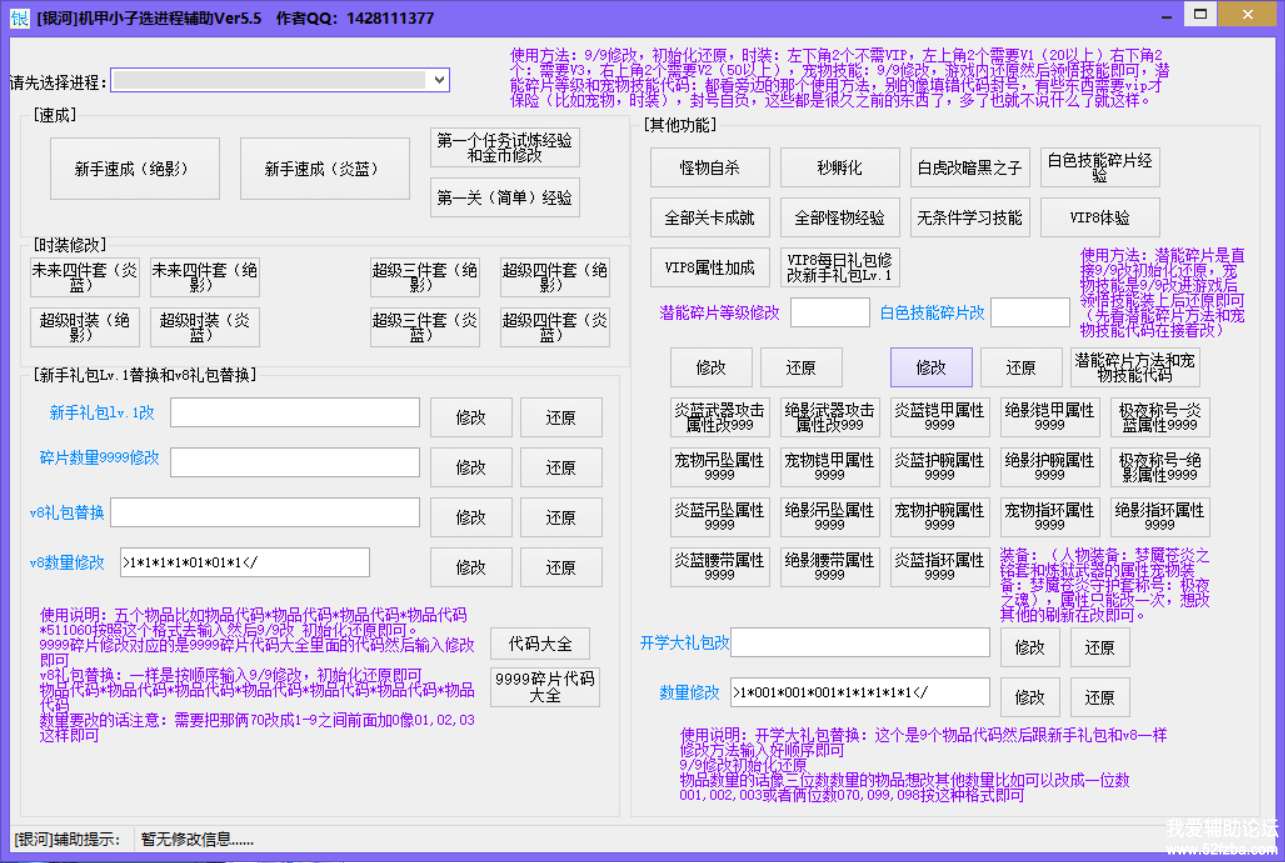This screenshot has width=1285, height=863.
Task: Click 还原 in the v8礼包替换 row
Action: [560, 517]
